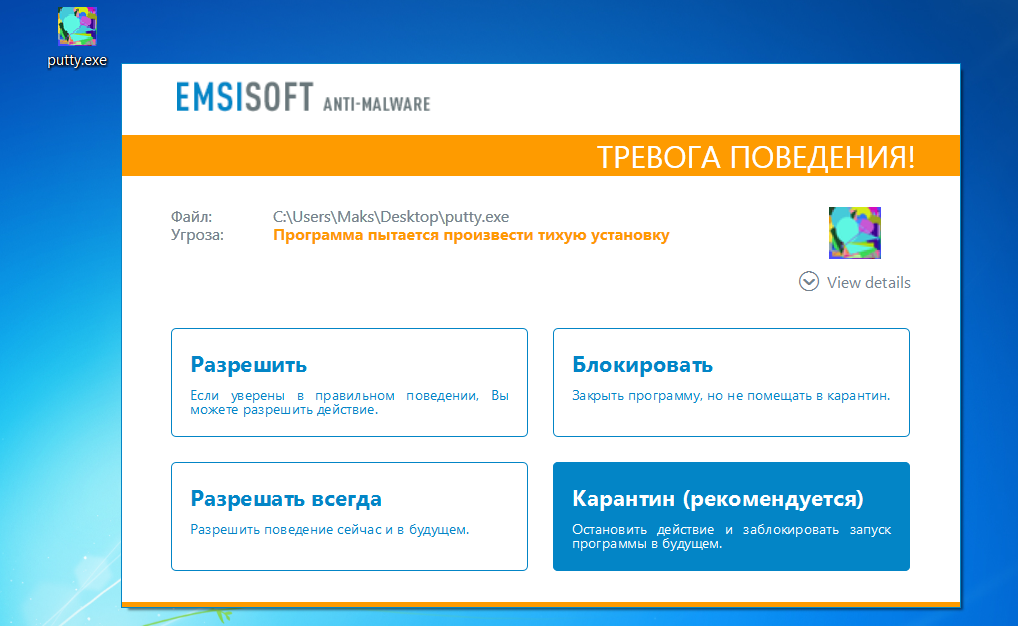Click the orange threat description text
Viewport: 1018px width, 626px height.
coord(471,235)
